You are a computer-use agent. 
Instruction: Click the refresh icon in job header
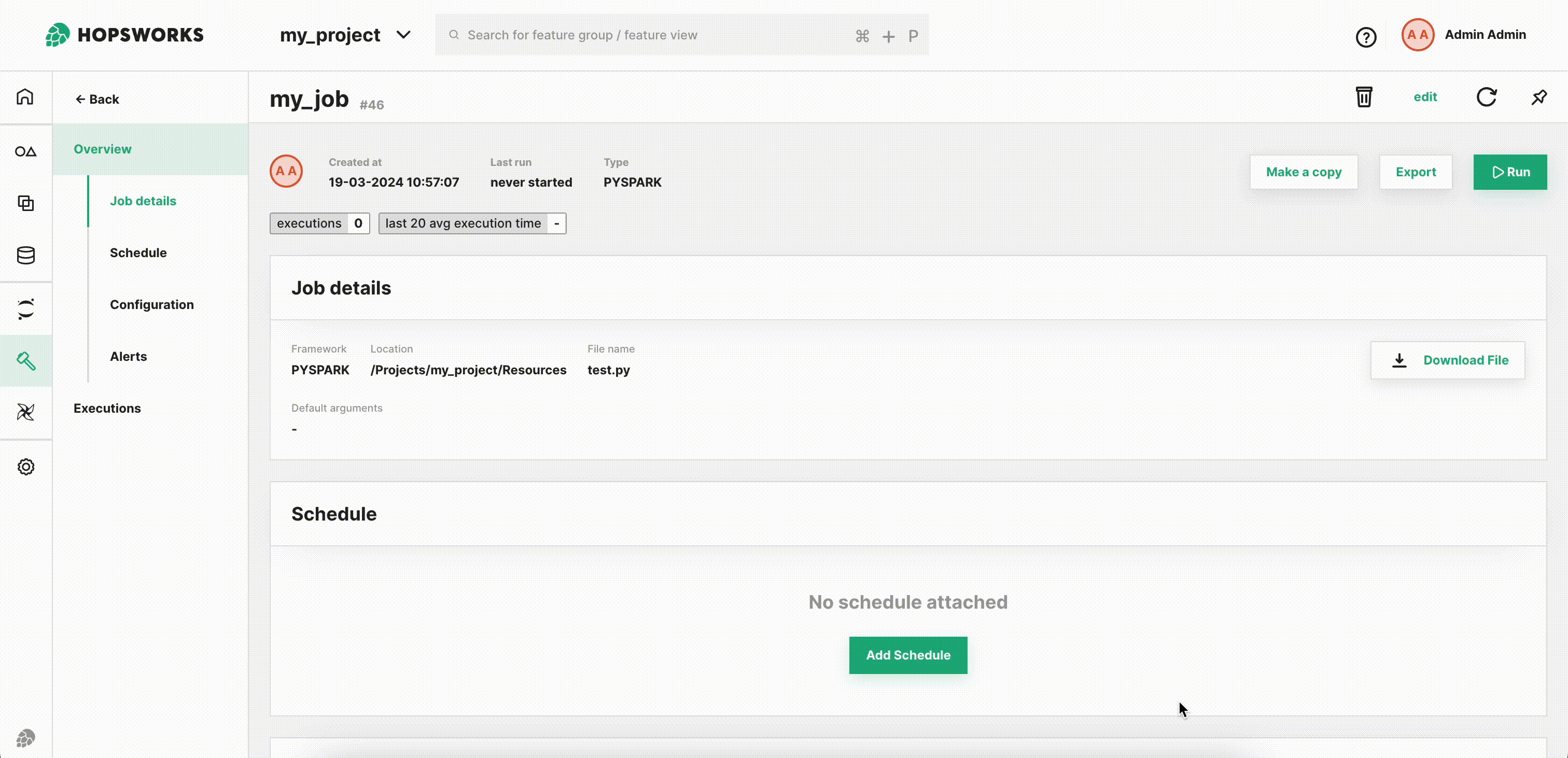pos(1486,97)
